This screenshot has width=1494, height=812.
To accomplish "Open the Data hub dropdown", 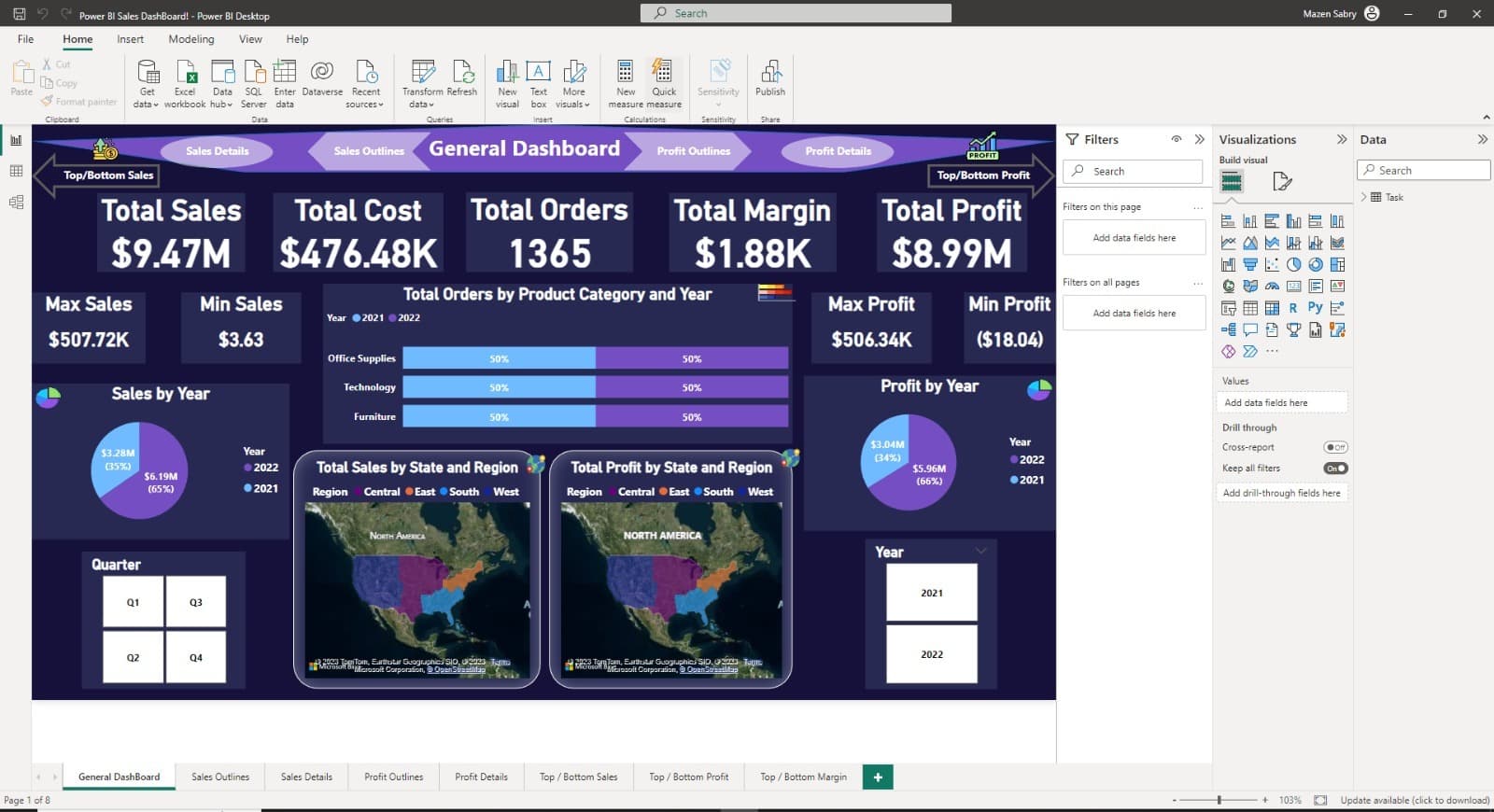I will click(222, 84).
